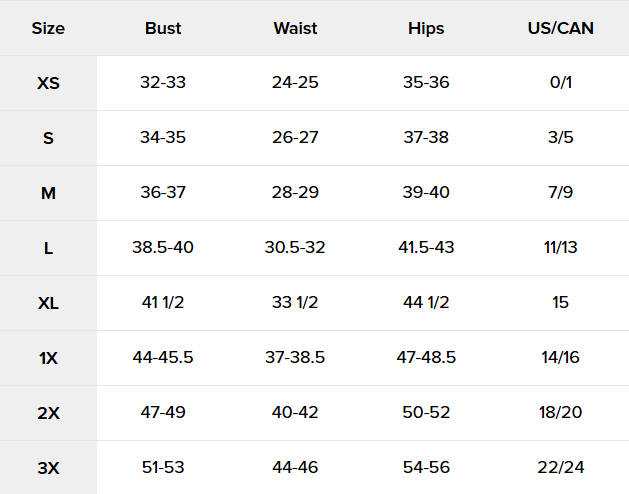Screen dimensions: 629x494
Task: Select the L size row label
Action: 48,248
